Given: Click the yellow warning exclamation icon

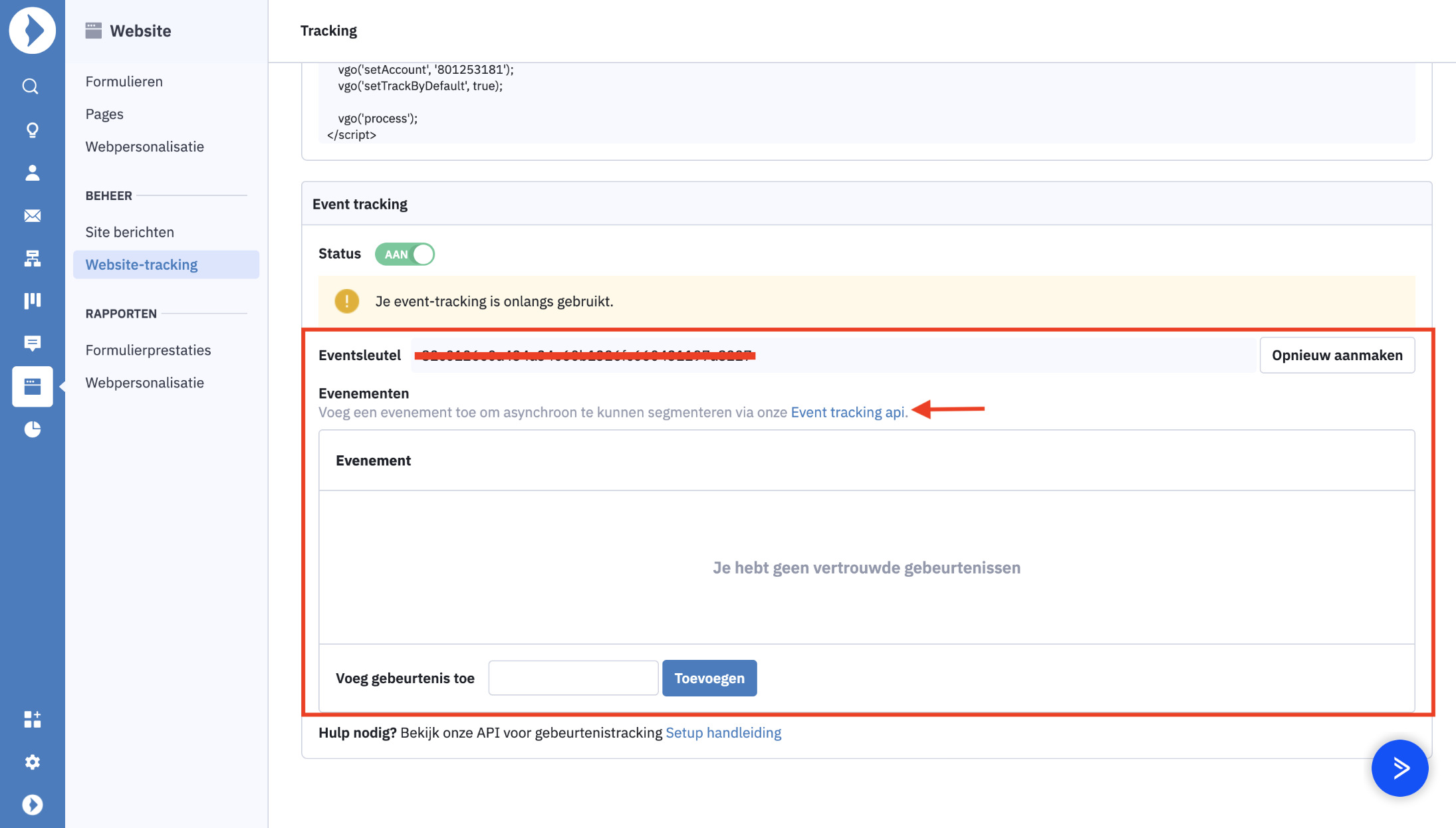Looking at the screenshot, I should pyautogui.click(x=346, y=301).
